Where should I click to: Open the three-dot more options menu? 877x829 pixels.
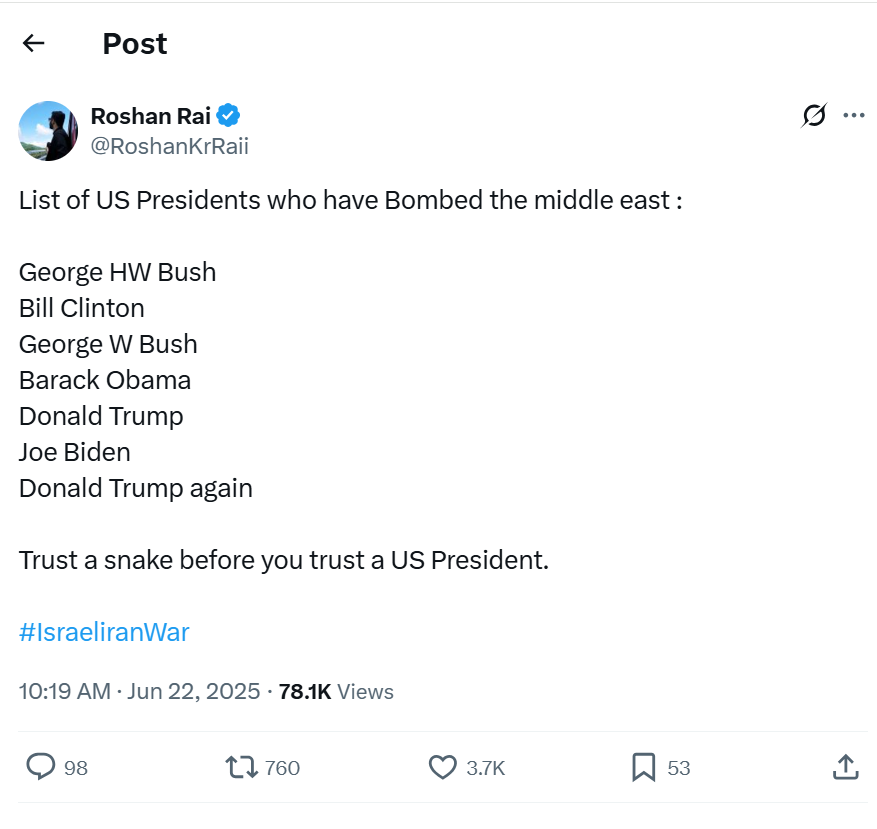point(853,116)
